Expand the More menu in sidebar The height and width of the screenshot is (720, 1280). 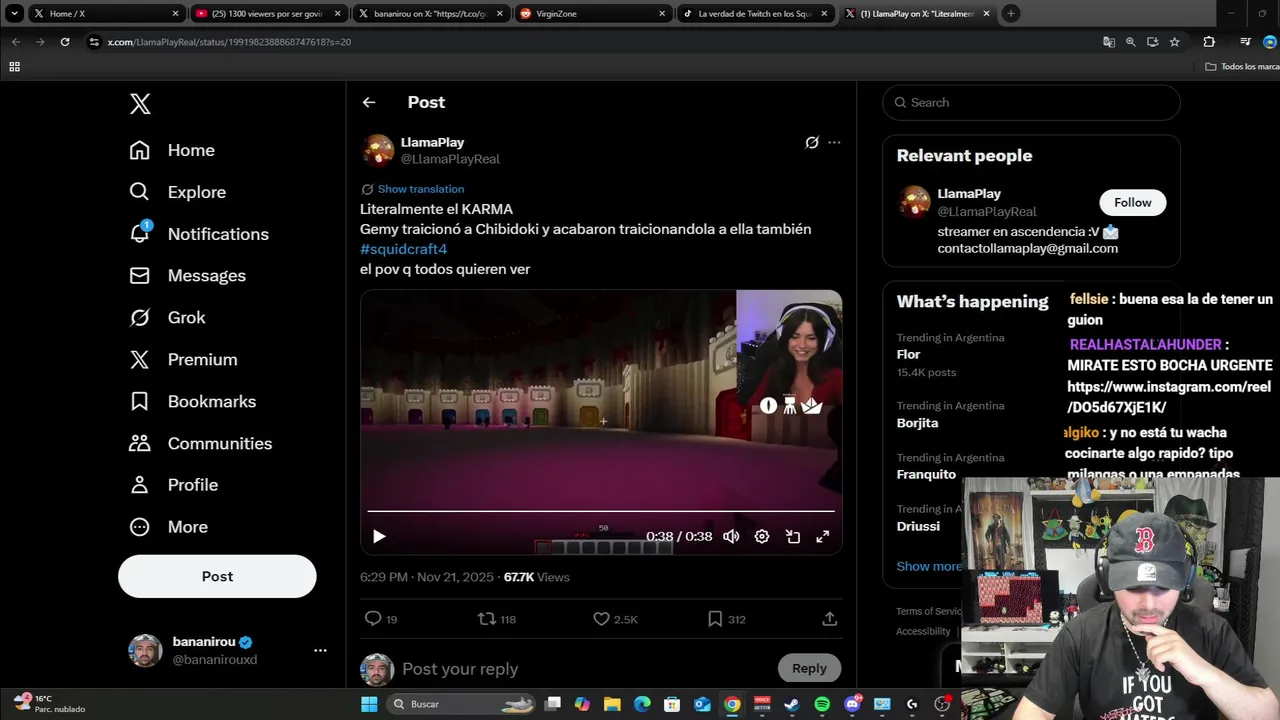[169, 527]
